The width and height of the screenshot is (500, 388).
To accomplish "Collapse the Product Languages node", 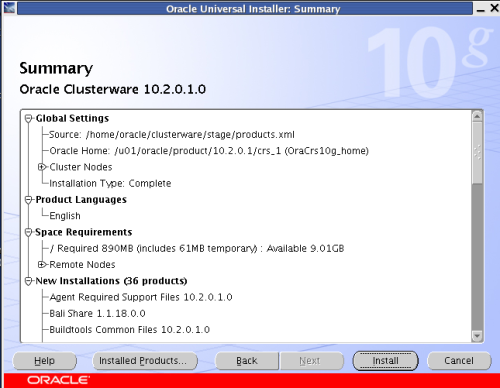I will coord(29,200).
